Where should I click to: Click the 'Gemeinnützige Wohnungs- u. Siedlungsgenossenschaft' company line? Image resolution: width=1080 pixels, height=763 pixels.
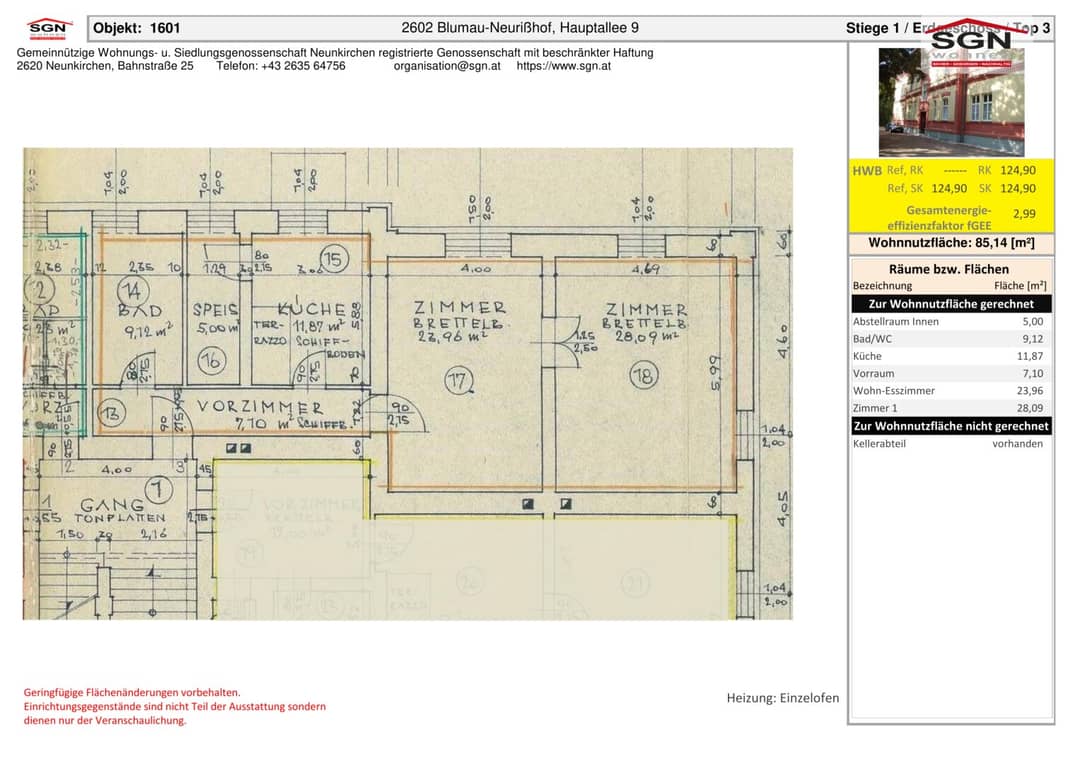pos(335,53)
